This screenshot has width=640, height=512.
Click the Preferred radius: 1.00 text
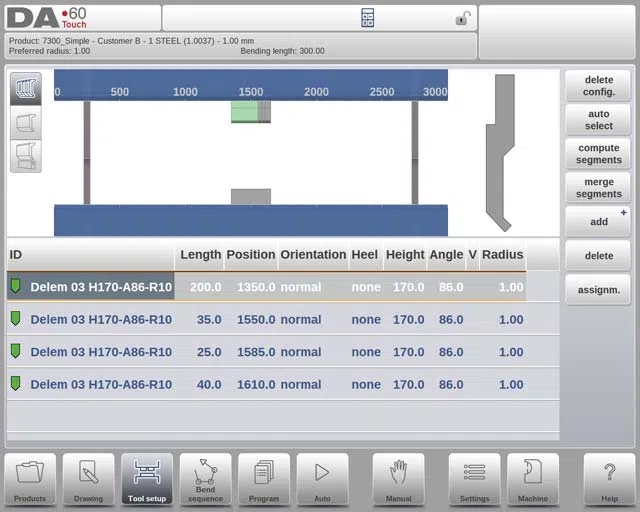(x=49, y=51)
